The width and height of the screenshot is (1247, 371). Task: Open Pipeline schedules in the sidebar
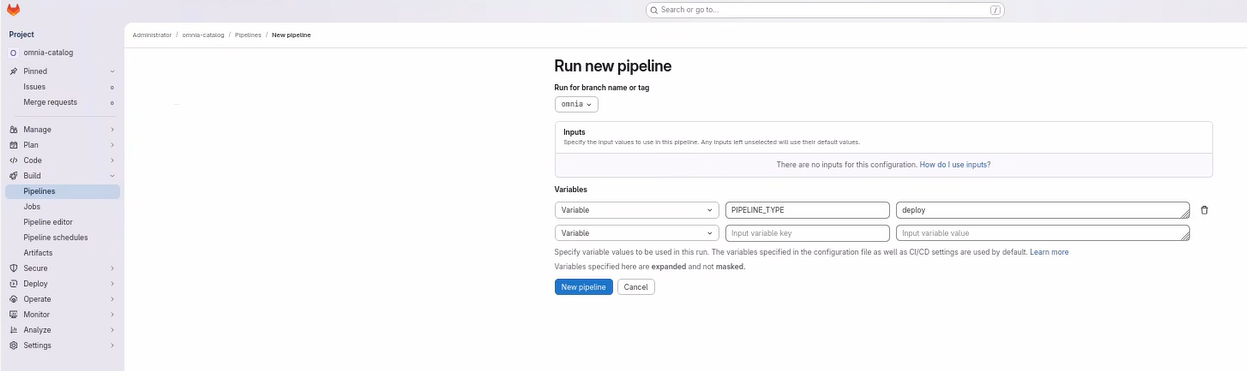62,237
